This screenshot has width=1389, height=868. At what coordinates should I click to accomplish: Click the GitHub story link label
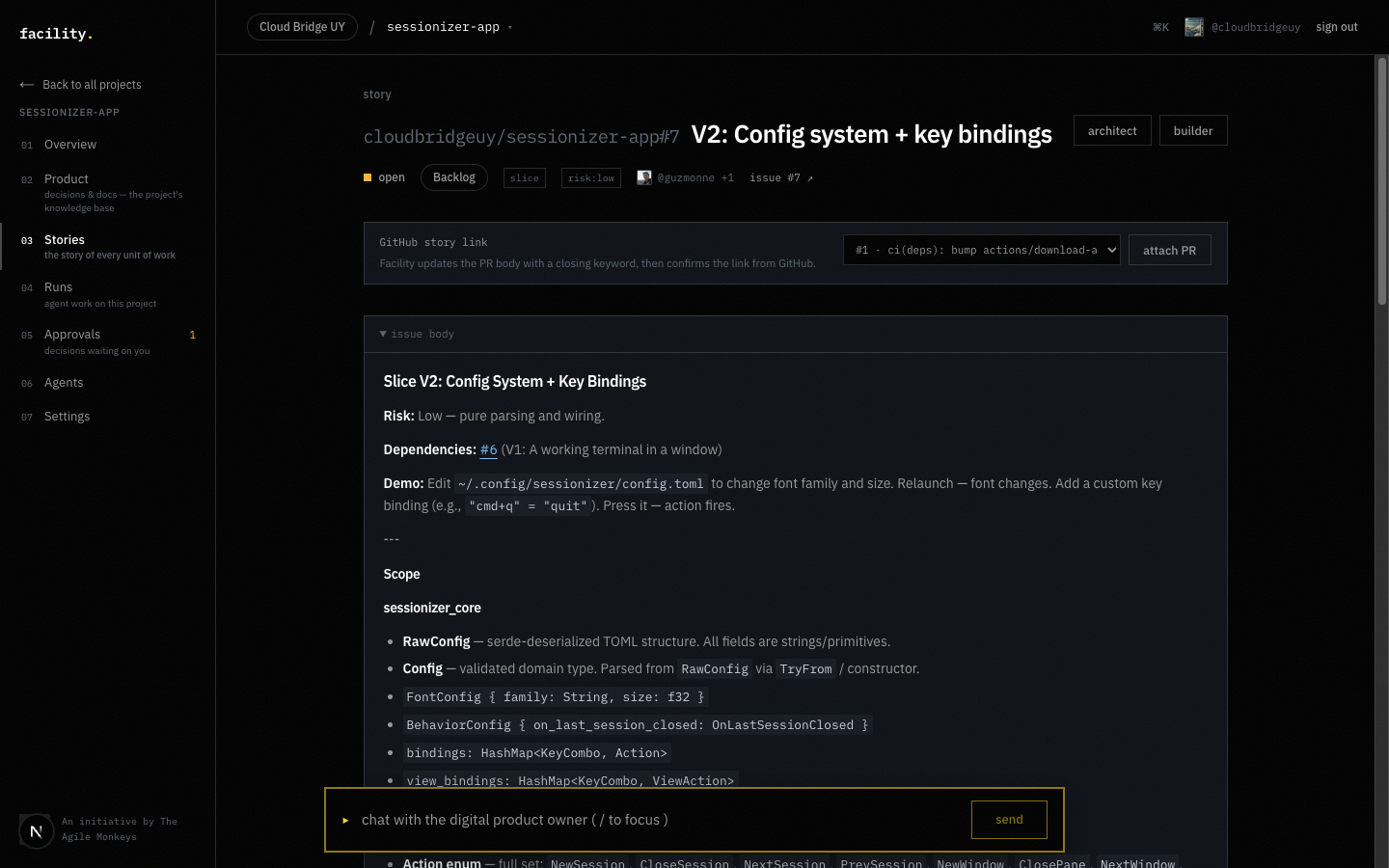433,242
